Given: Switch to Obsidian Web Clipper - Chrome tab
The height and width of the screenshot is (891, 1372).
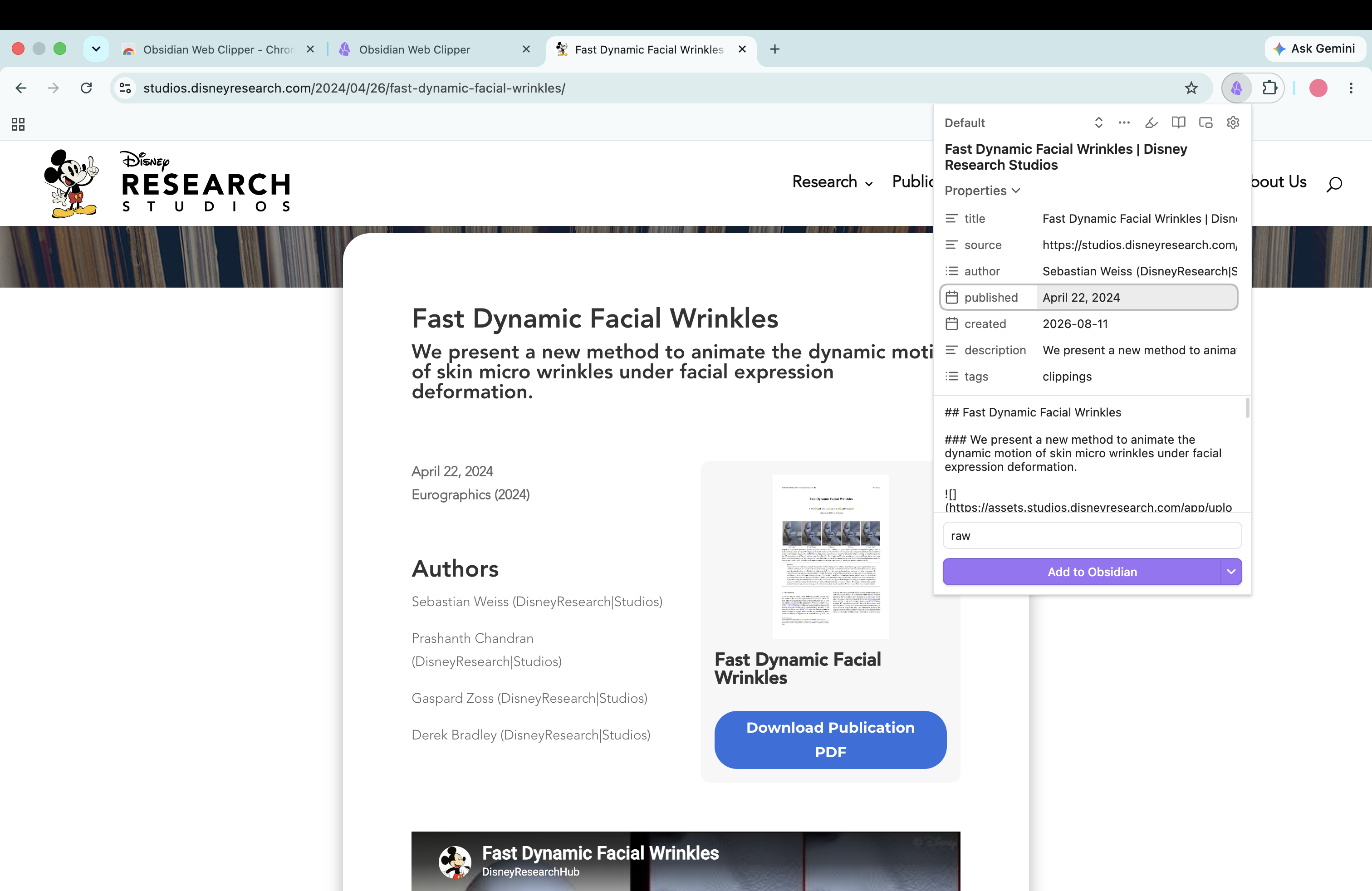Looking at the screenshot, I should point(219,49).
